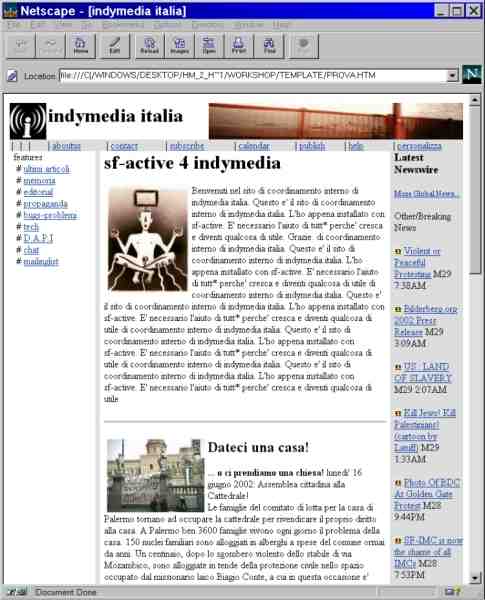
Task: Click the Stop loading button
Action: pos(304,46)
